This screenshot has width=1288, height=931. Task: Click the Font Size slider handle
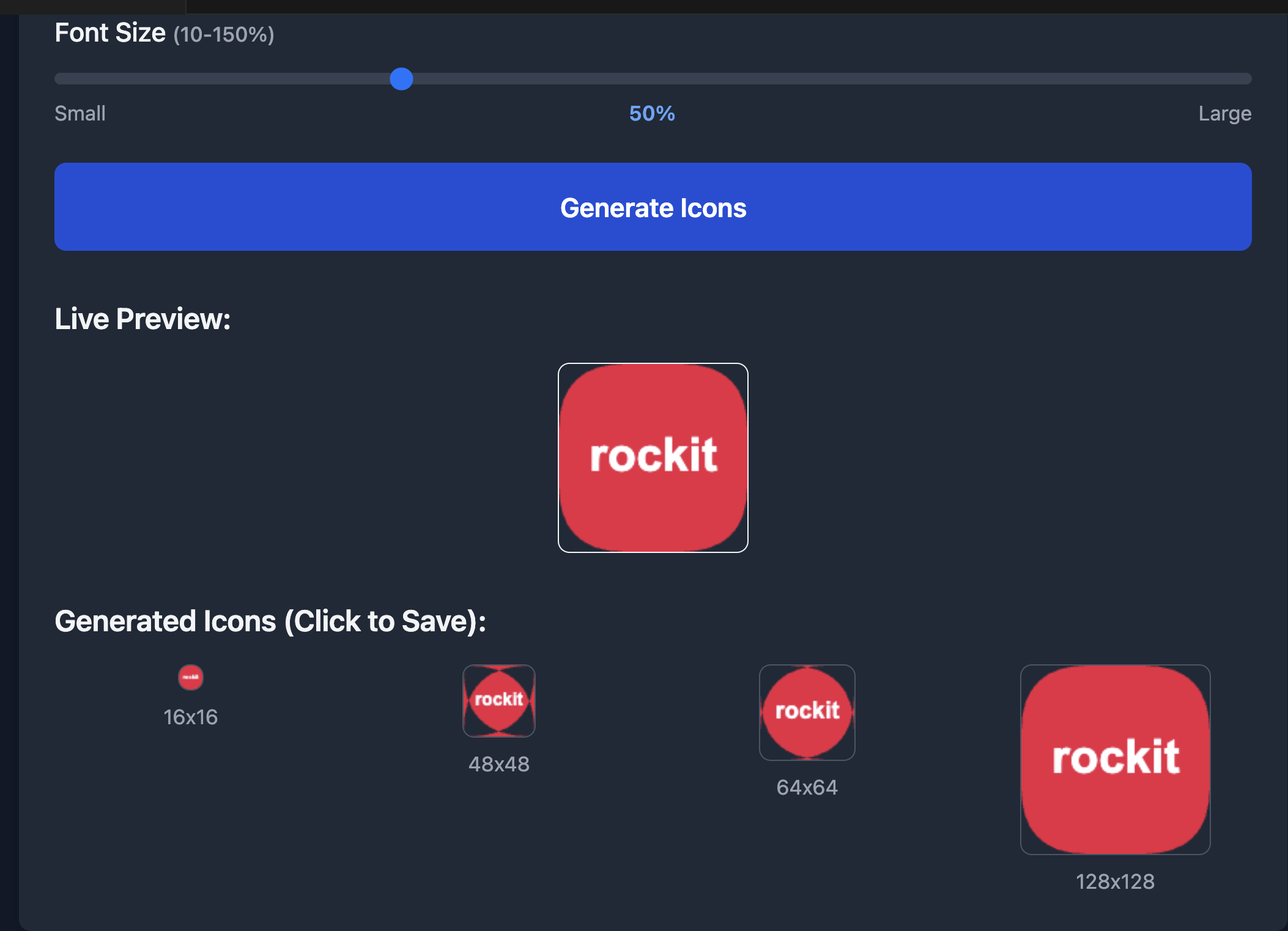point(401,79)
